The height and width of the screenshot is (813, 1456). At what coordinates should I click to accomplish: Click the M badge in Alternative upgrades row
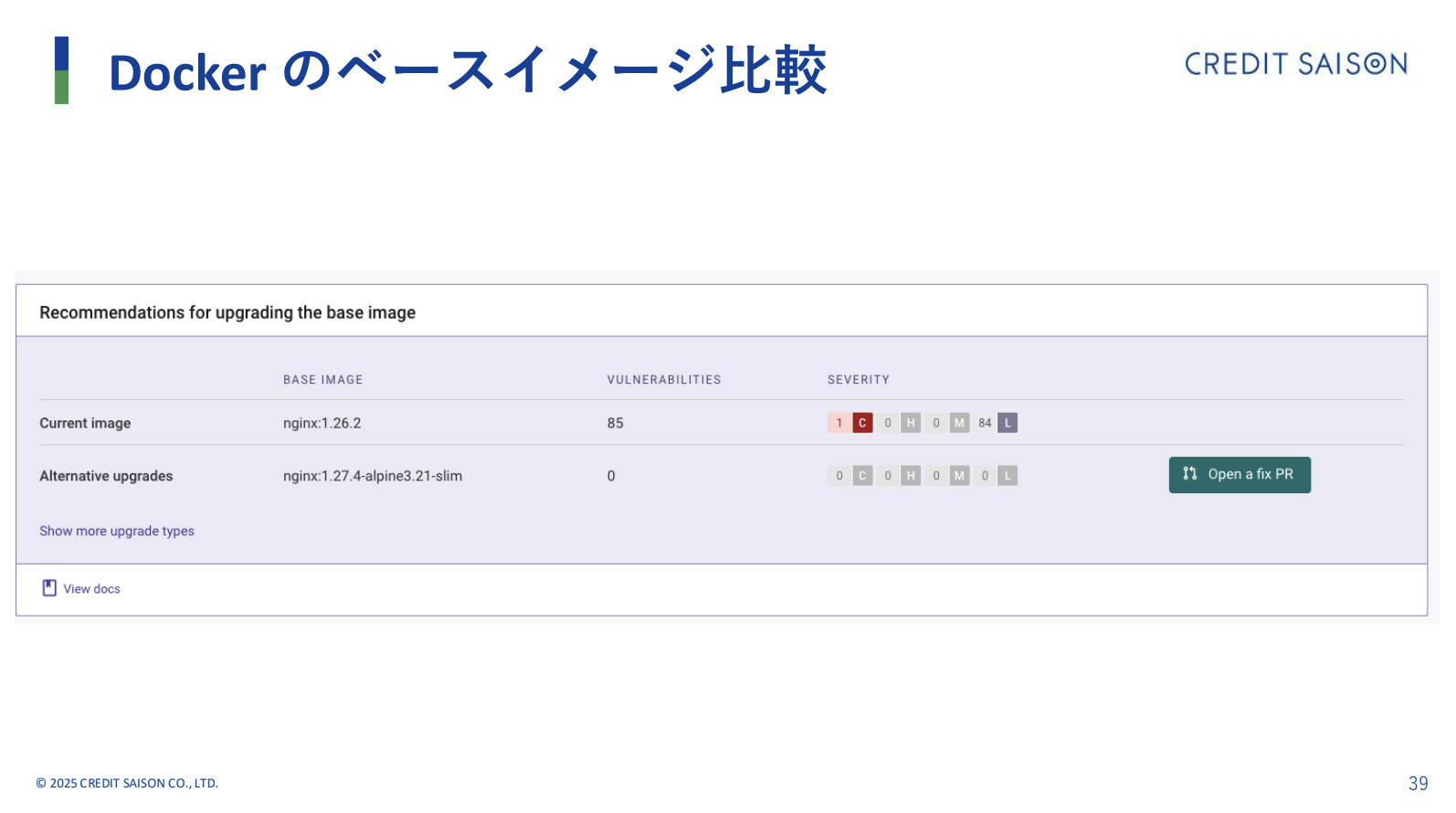click(x=959, y=476)
